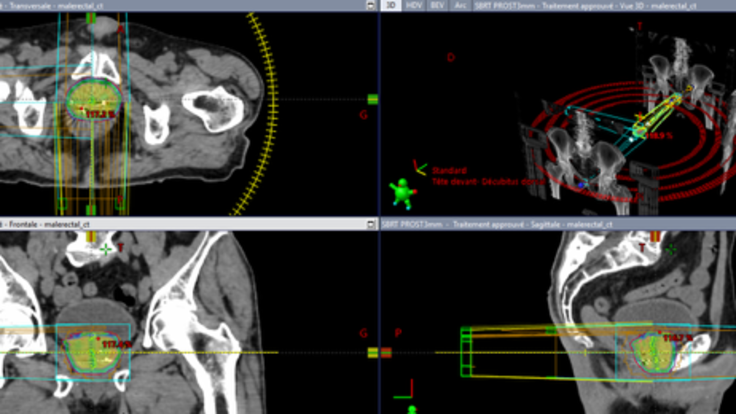Click the red-green axis indicator in sagittal pane
Image resolution: width=736 pixels, height=414 pixels.
coord(404,390)
